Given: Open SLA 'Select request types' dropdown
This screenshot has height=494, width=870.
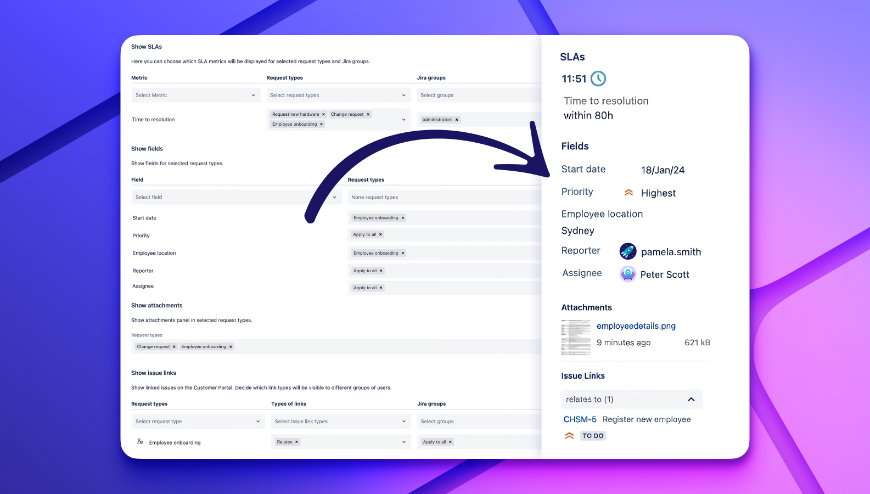Looking at the screenshot, I should [338, 95].
